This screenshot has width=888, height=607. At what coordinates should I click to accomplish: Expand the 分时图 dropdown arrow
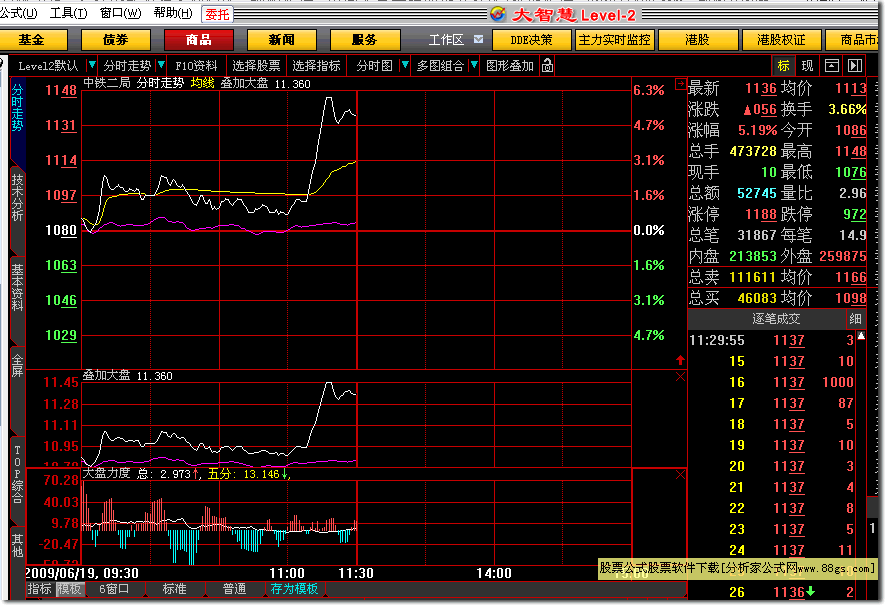click(x=404, y=65)
